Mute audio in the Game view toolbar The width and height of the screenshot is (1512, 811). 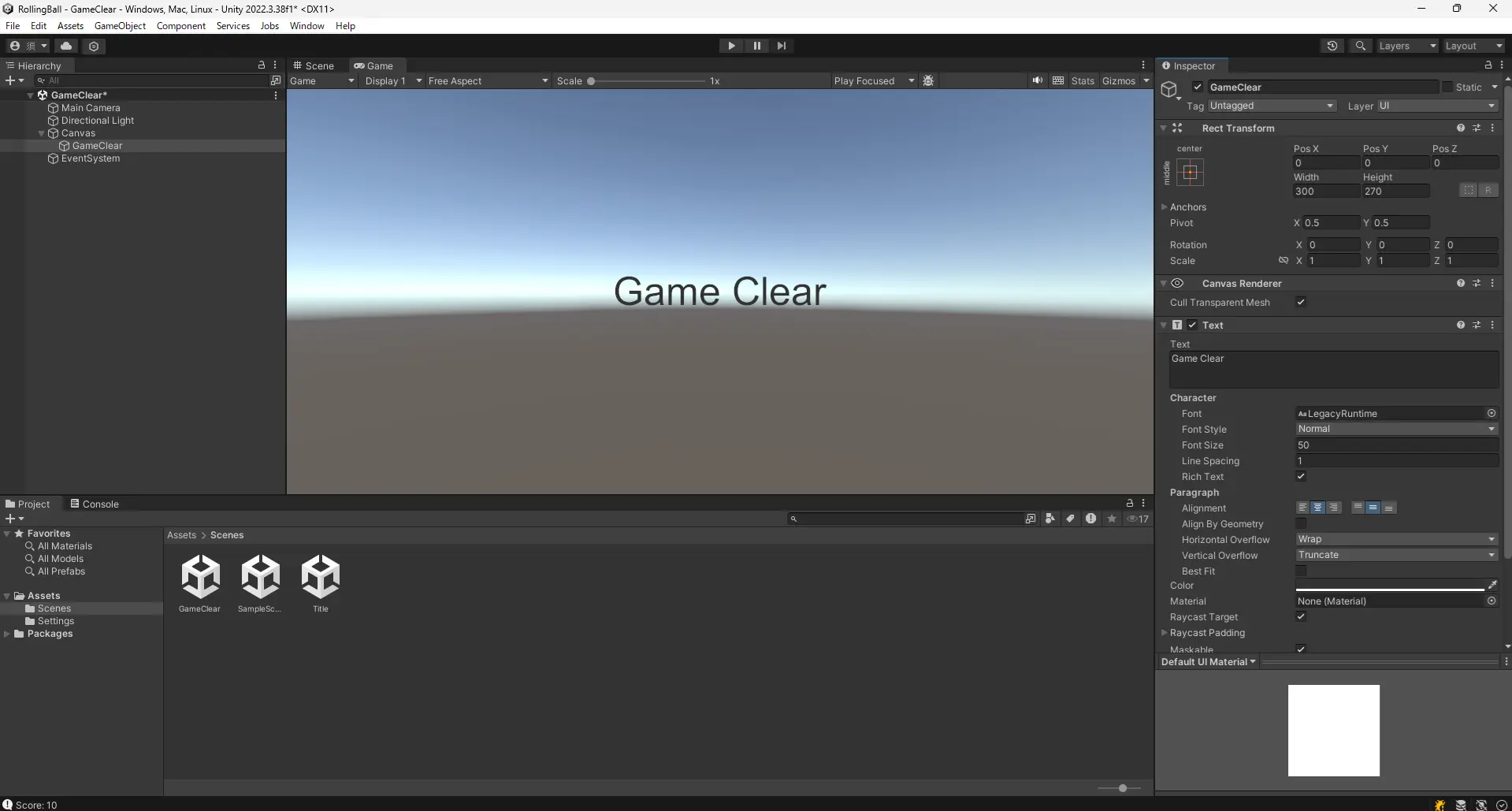pyautogui.click(x=1038, y=80)
